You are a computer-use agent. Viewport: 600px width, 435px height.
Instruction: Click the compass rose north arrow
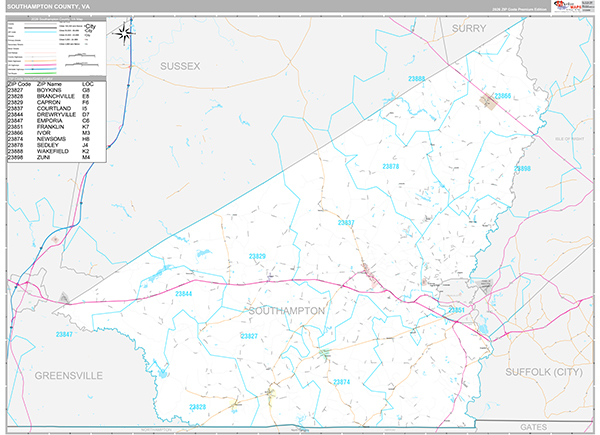(x=125, y=33)
